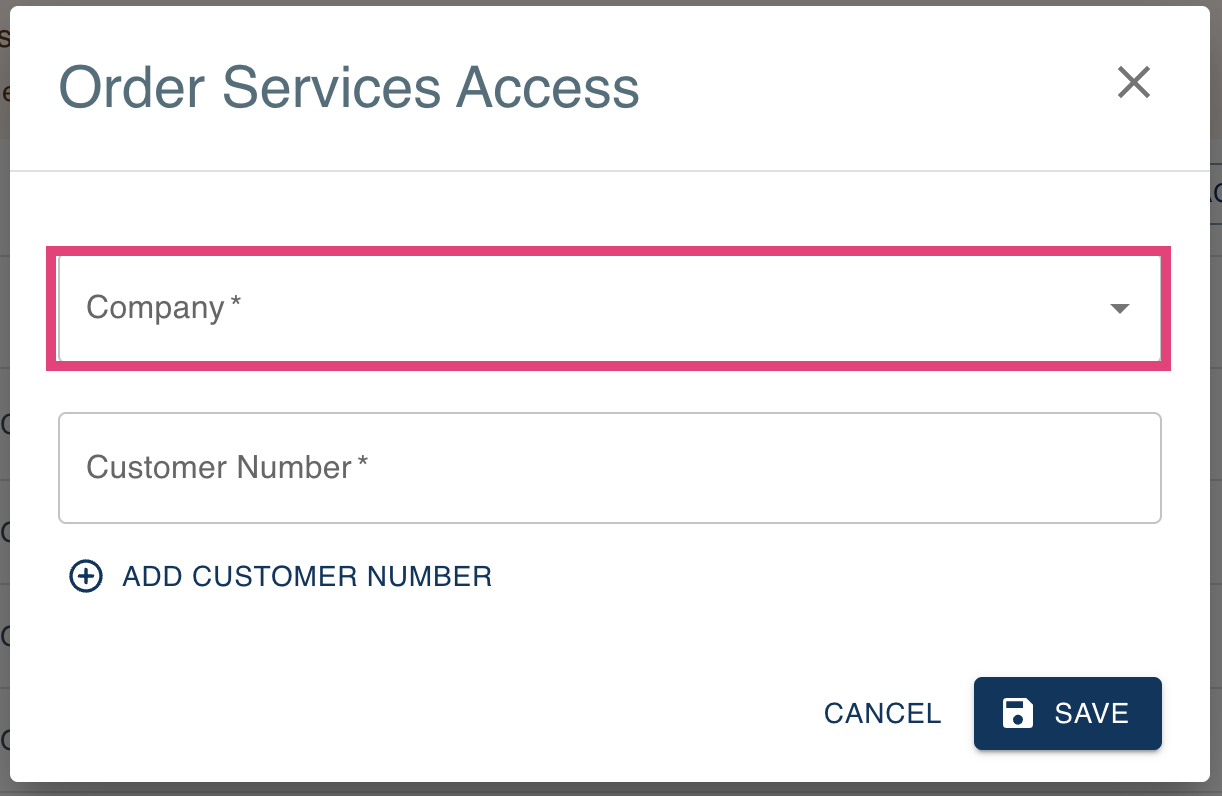Focus the Customer Number input field

coord(610,468)
